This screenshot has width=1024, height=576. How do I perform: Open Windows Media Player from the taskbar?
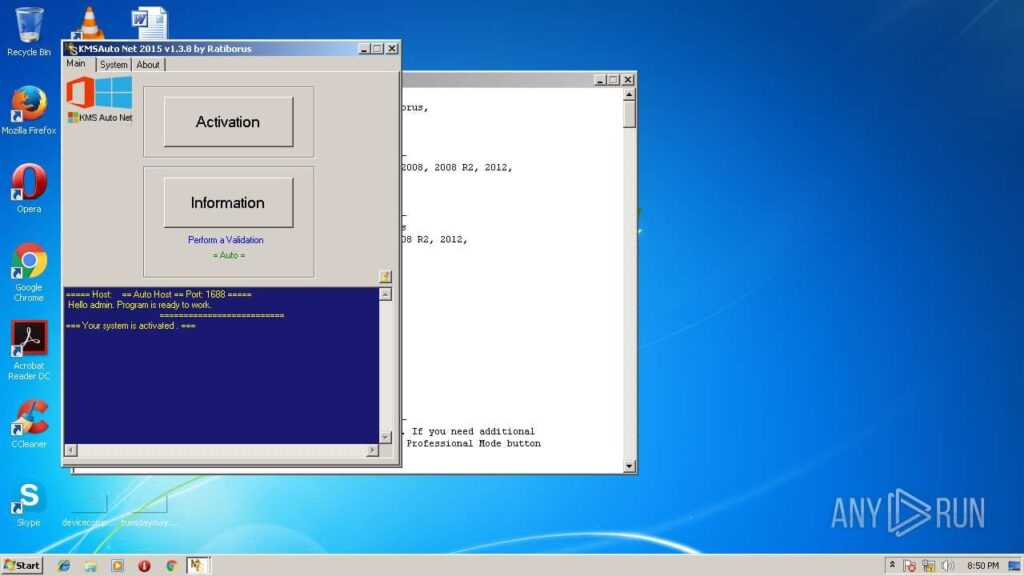117,566
